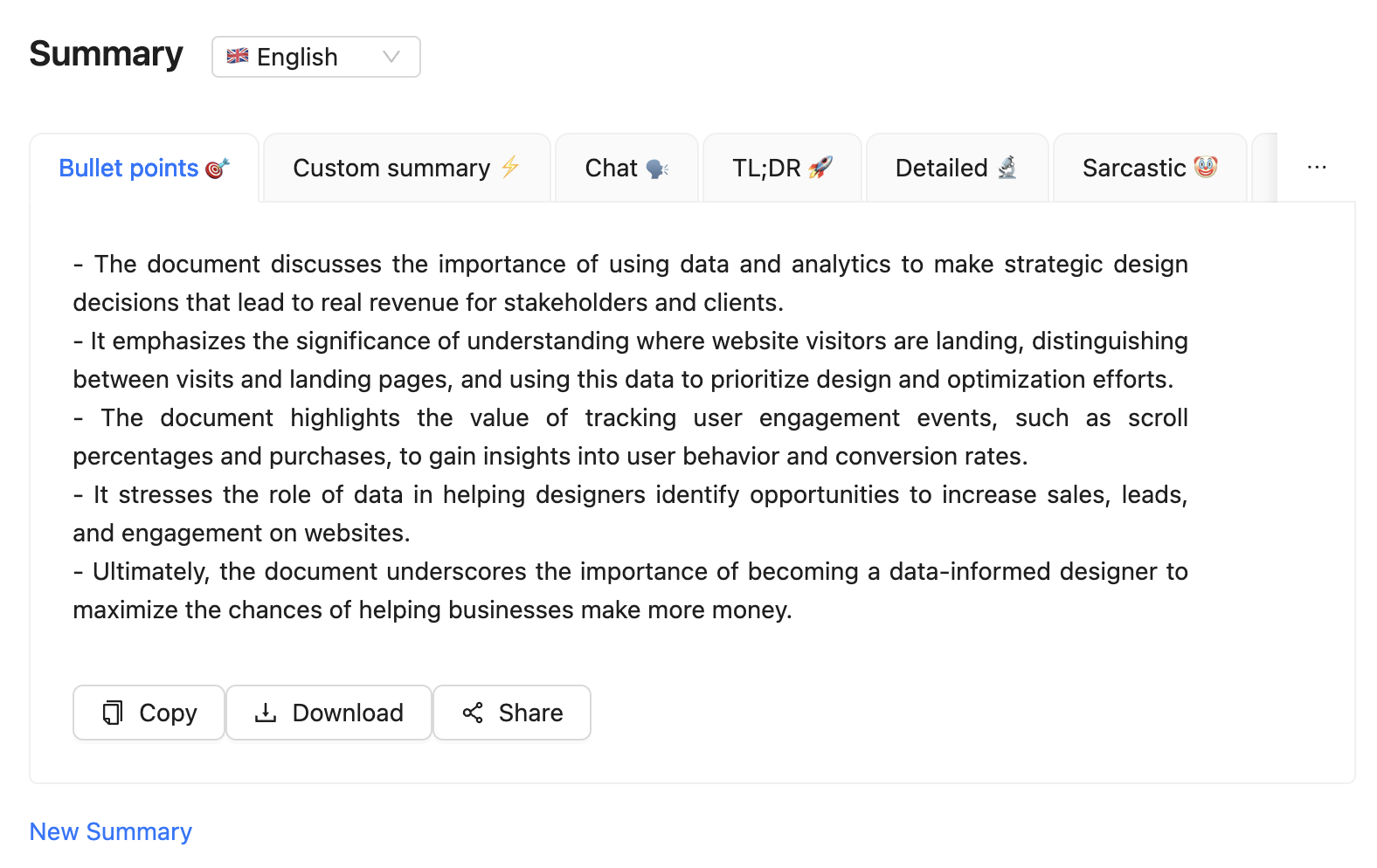Screen dimensions: 1377x868
Task: Click the target emoji on Bullet points tab
Action: (x=218, y=168)
